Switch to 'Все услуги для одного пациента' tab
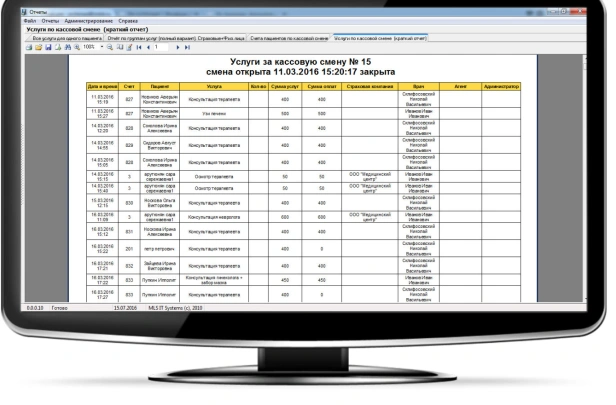The height and width of the screenshot is (405, 616). point(62,38)
